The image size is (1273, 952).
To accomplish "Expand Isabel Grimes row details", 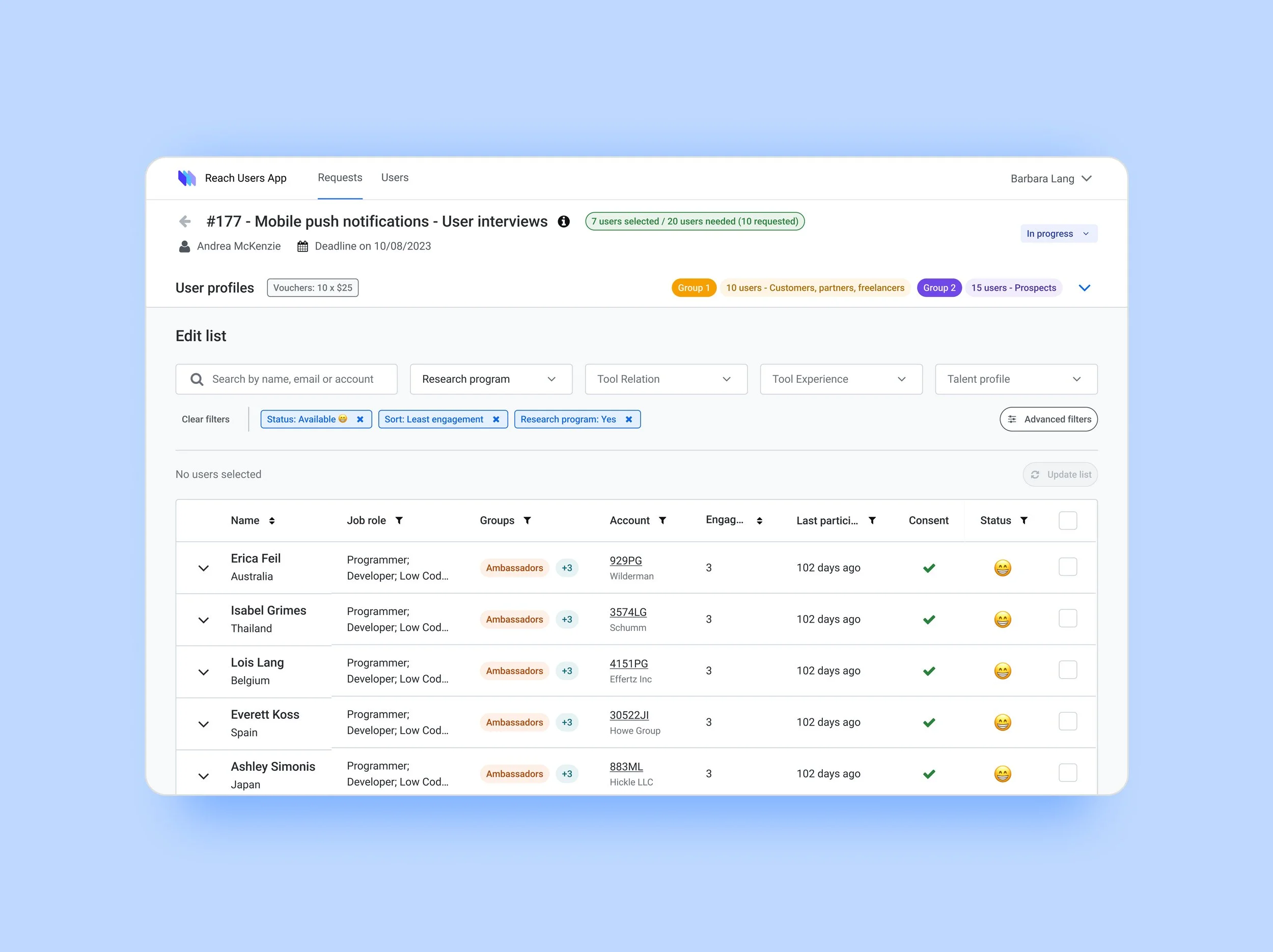I will tap(204, 620).
